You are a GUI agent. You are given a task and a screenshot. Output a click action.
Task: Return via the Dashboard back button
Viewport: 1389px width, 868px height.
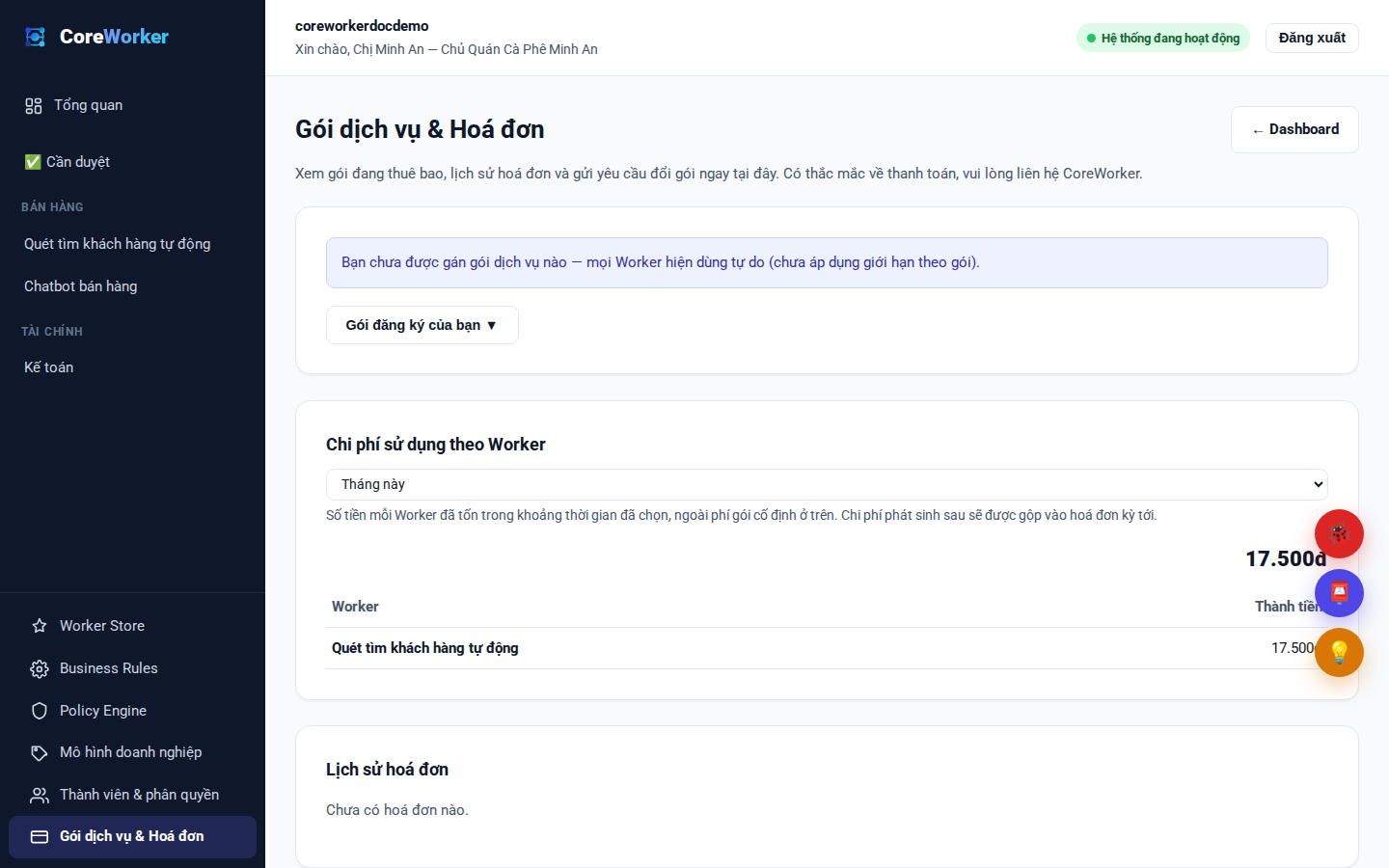[1294, 129]
